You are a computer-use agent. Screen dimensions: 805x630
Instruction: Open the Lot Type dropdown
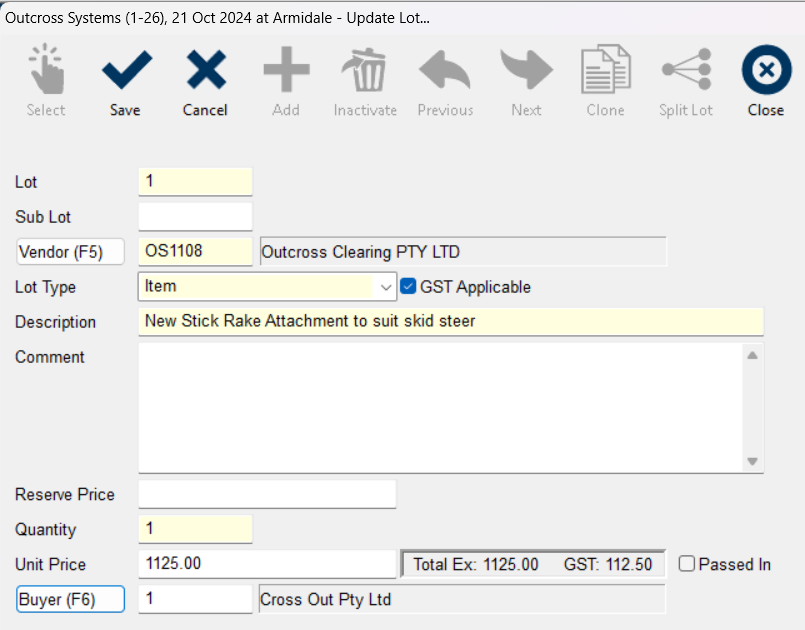(x=386, y=287)
